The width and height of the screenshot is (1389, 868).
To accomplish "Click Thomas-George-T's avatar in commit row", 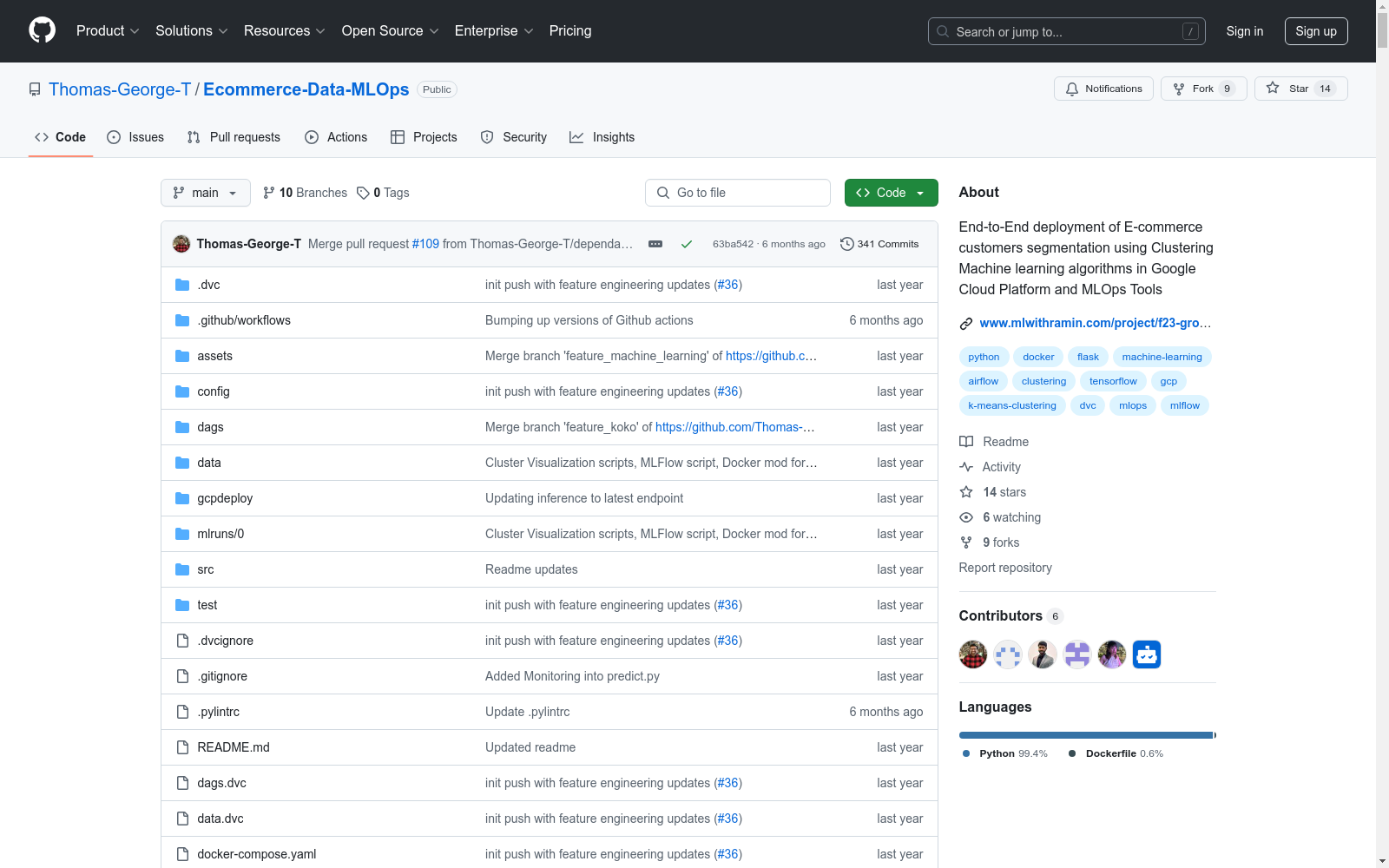I will click(x=181, y=244).
